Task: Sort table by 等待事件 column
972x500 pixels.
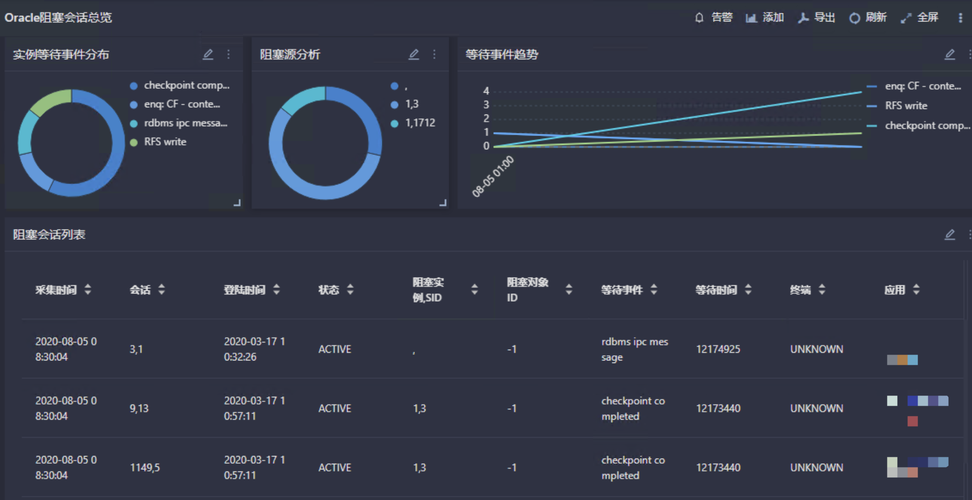Action: (x=654, y=289)
